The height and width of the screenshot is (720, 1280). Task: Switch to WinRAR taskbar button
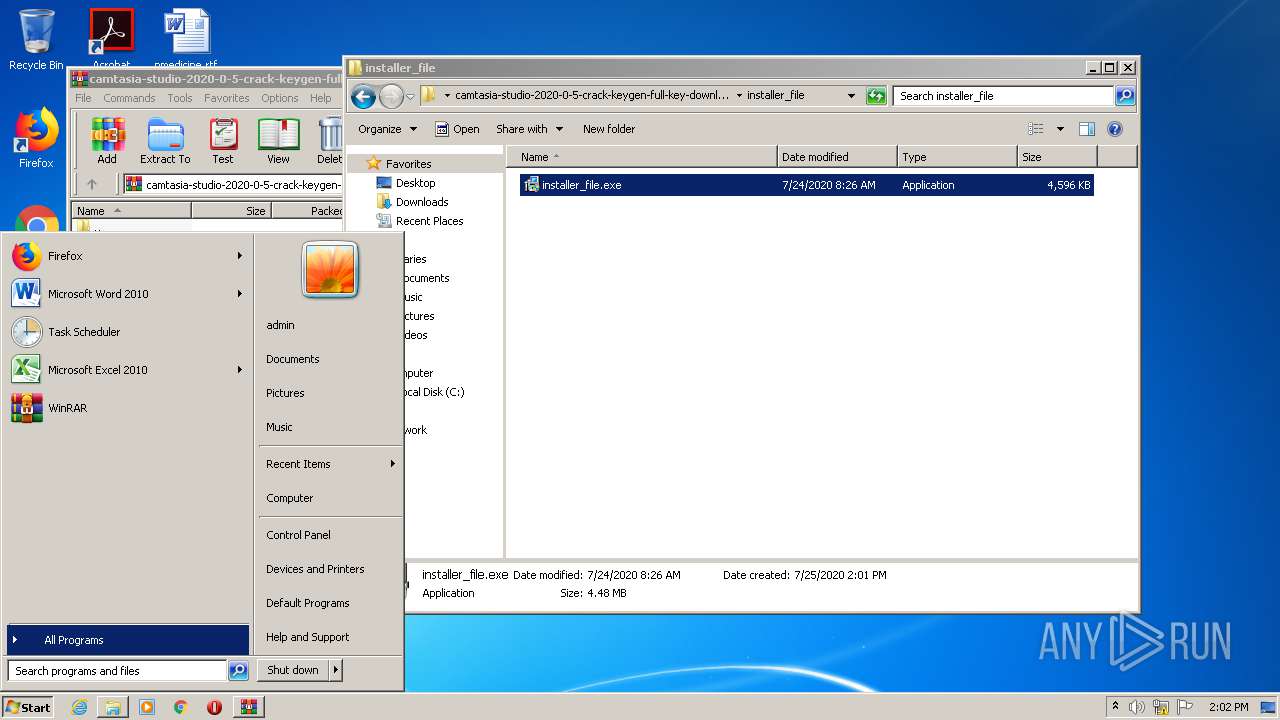pos(249,707)
